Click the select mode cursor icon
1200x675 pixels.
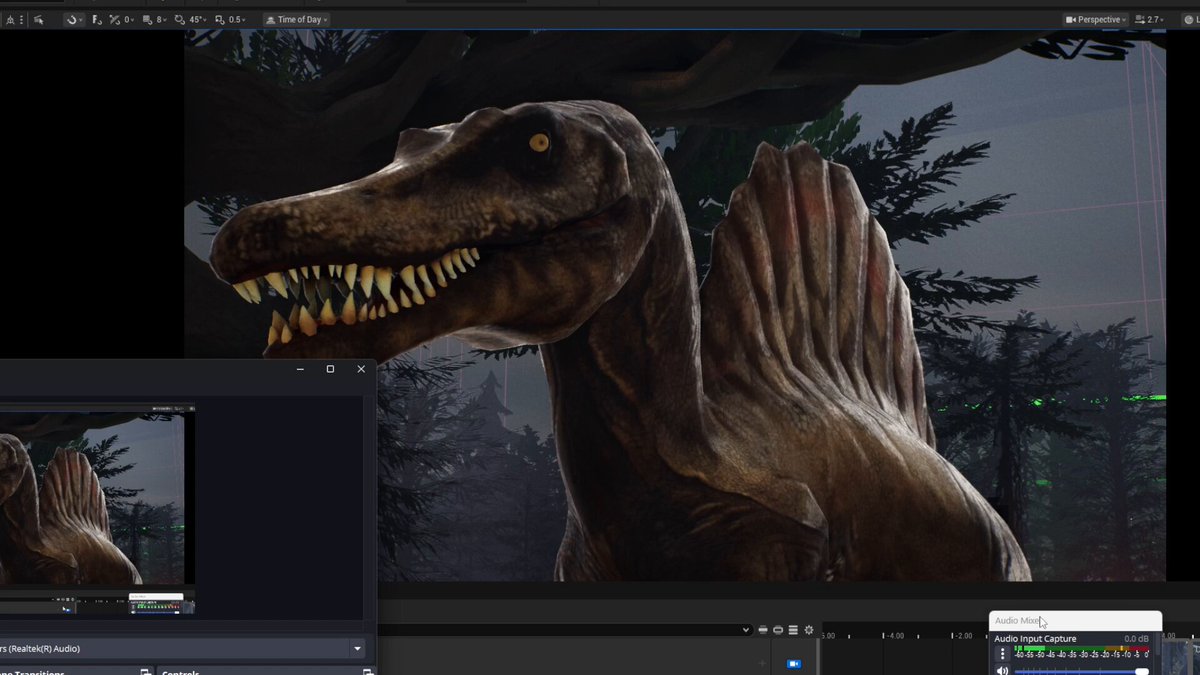tap(38, 19)
